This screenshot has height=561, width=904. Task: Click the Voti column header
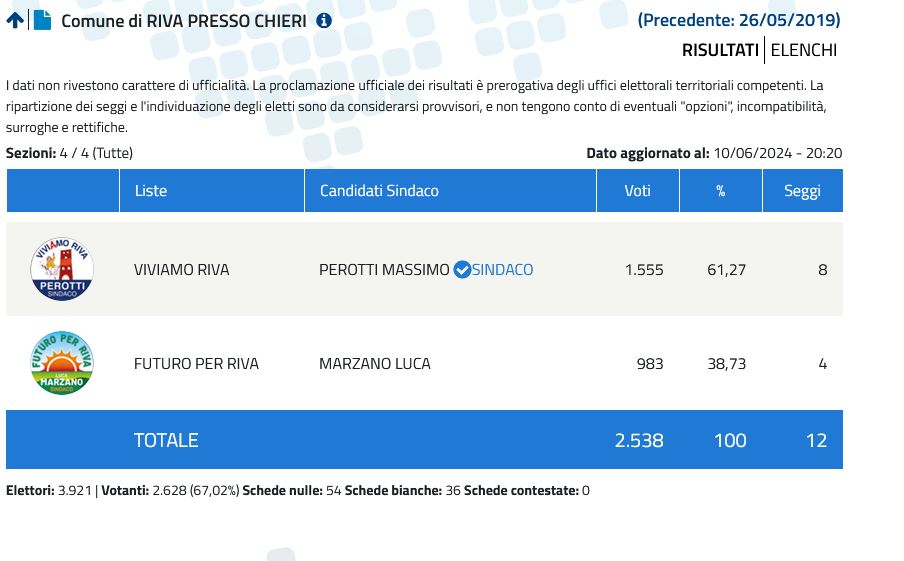(637, 191)
